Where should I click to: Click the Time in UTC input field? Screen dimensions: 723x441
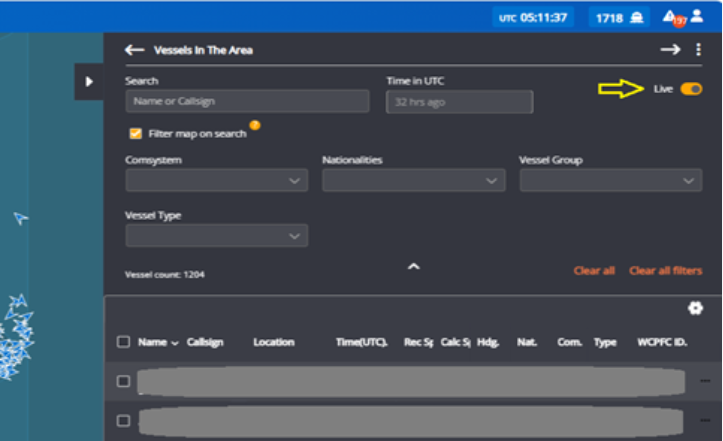[x=459, y=102]
